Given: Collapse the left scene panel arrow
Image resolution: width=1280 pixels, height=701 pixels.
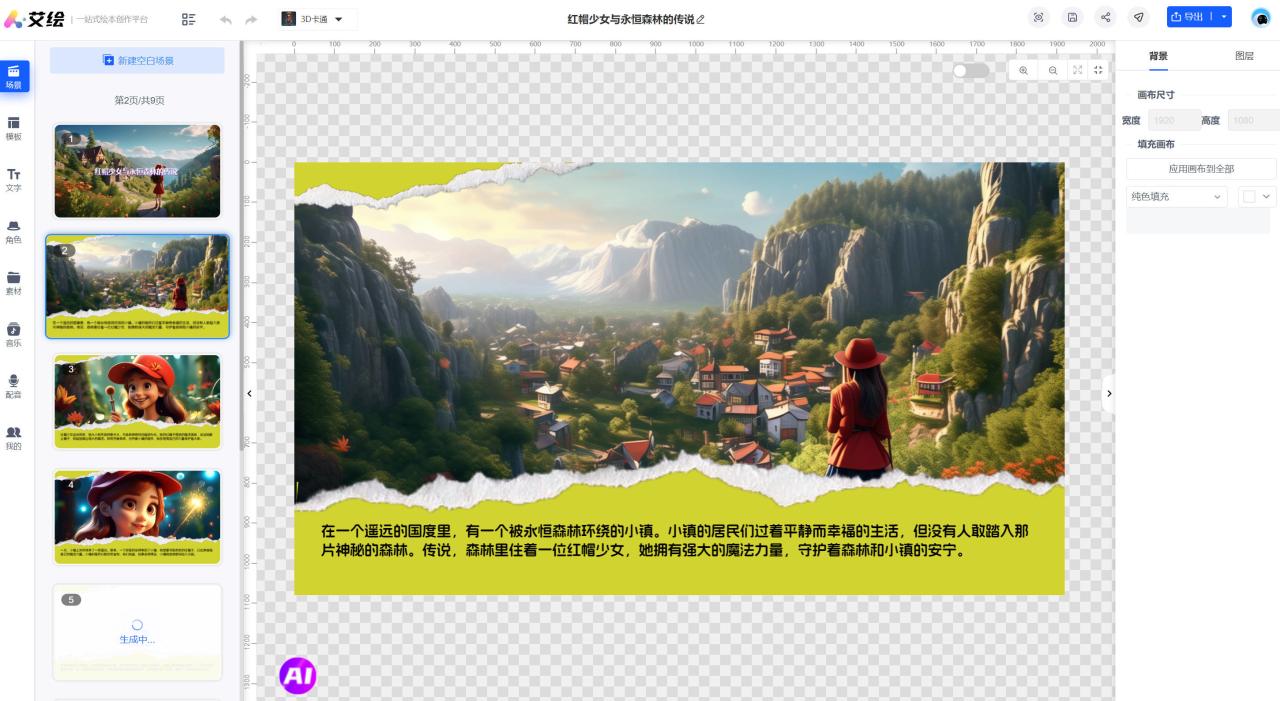Looking at the screenshot, I should click(249, 394).
